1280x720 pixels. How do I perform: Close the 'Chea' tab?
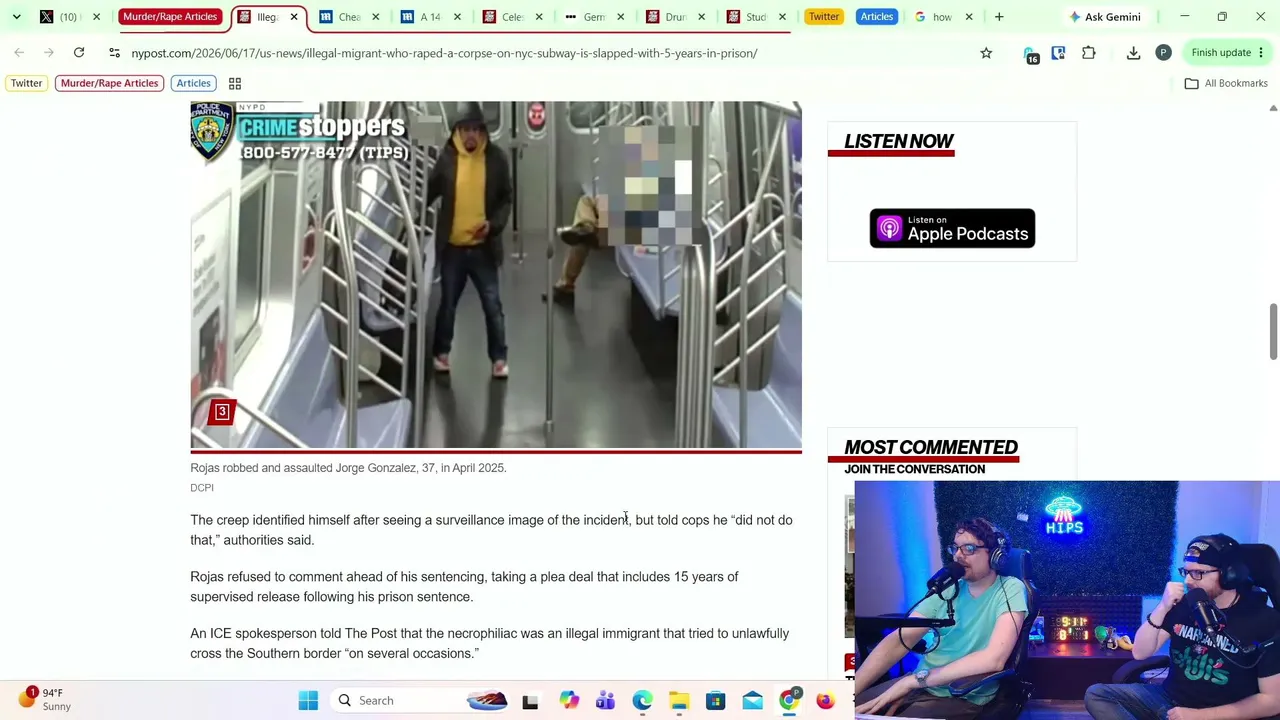point(375,17)
